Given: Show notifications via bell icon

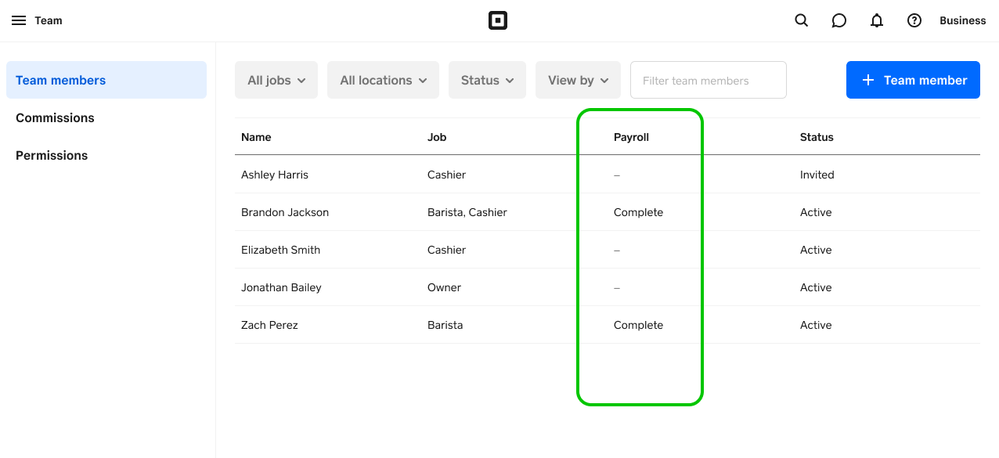Looking at the screenshot, I should (x=876, y=20).
